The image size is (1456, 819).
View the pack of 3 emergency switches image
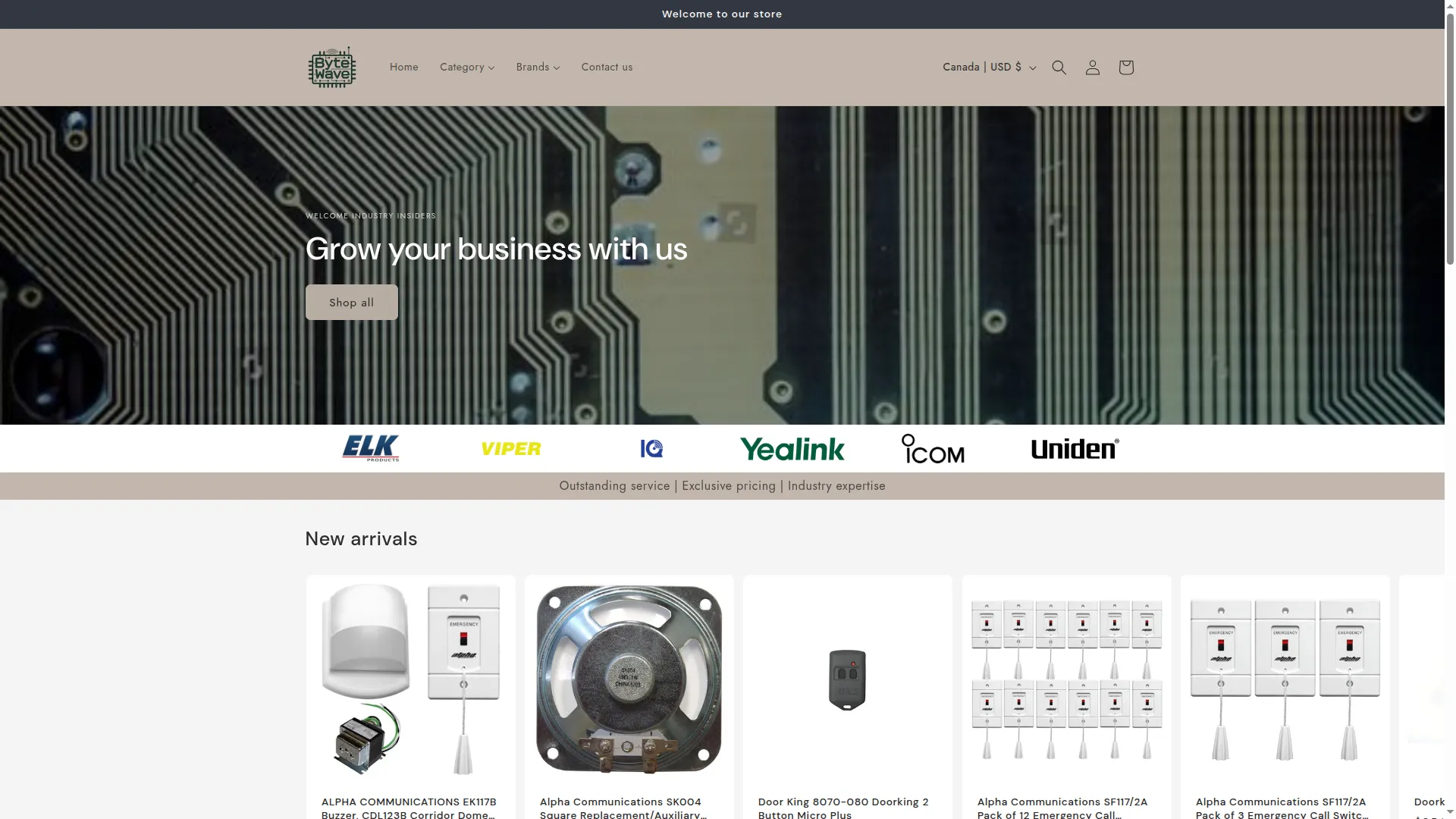(1285, 679)
